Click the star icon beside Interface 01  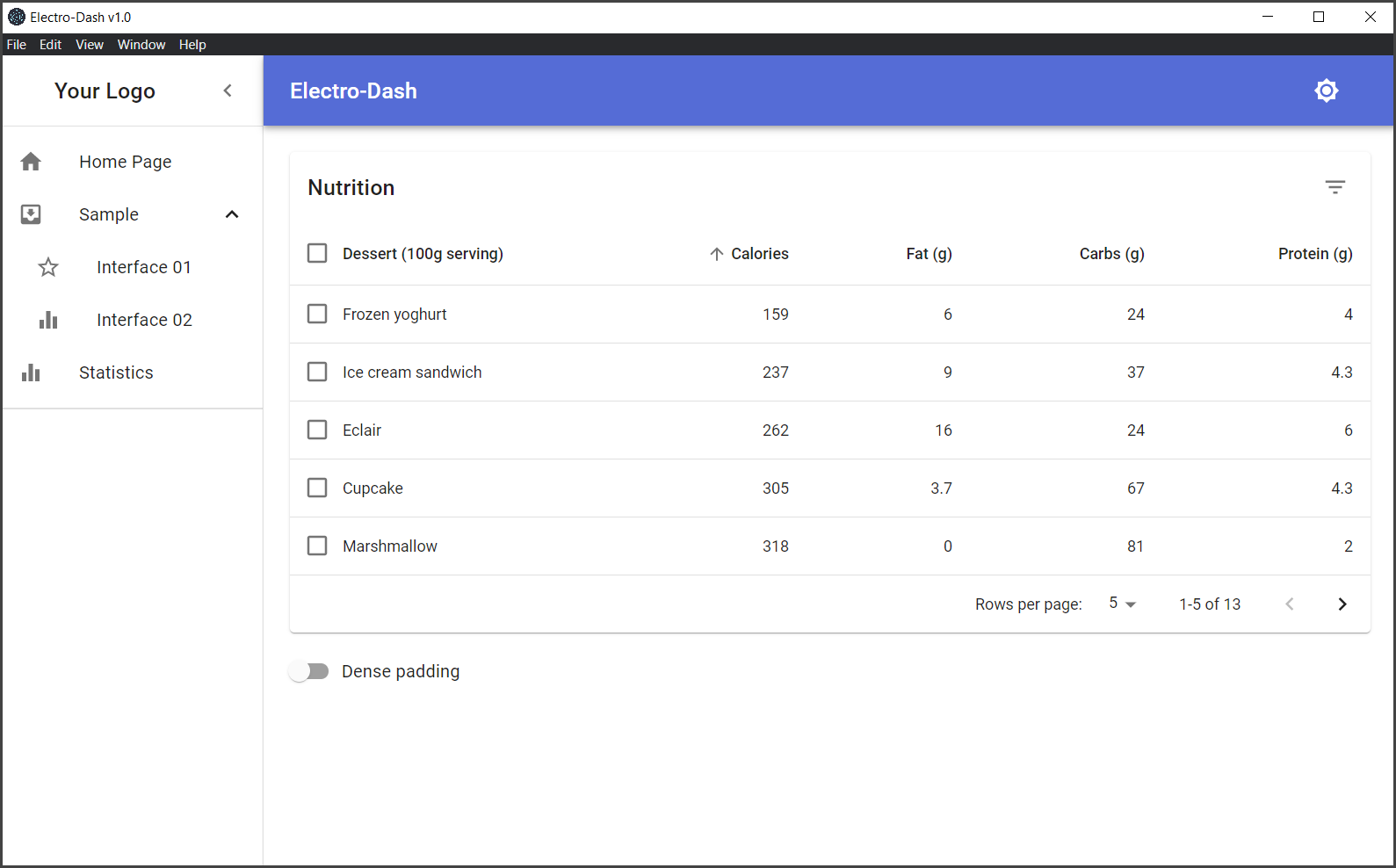[48, 267]
